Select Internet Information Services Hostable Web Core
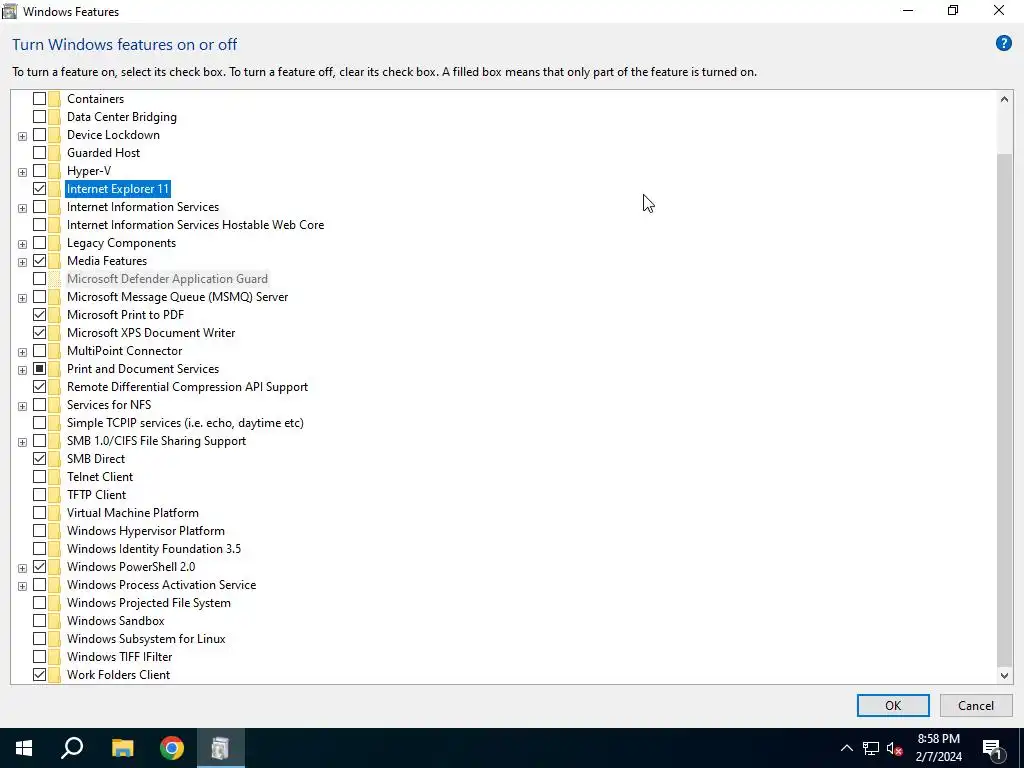The width and height of the screenshot is (1024, 768). pyautogui.click(x=195, y=225)
